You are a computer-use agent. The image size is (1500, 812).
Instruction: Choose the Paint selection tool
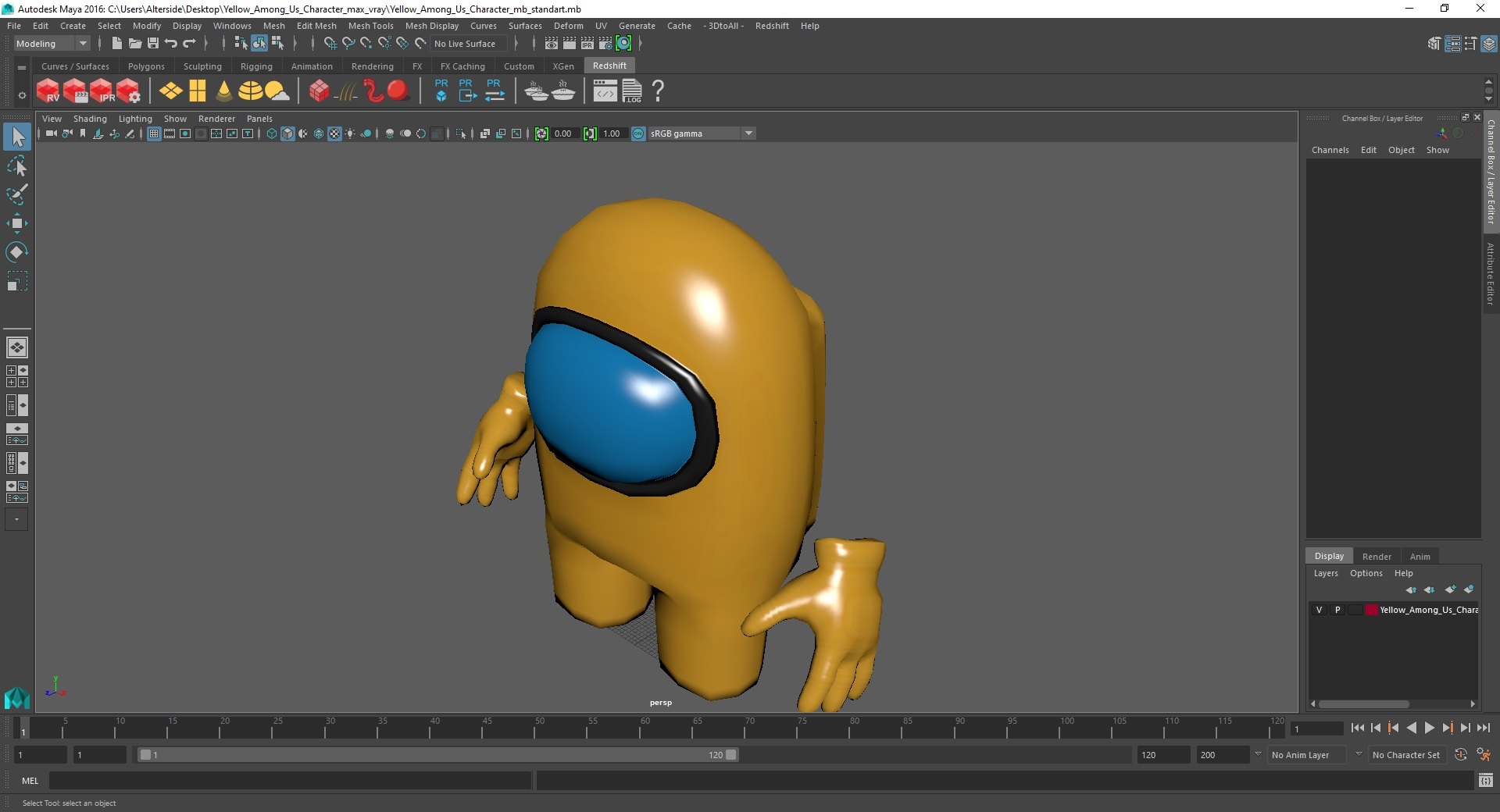(x=17, y=194)
